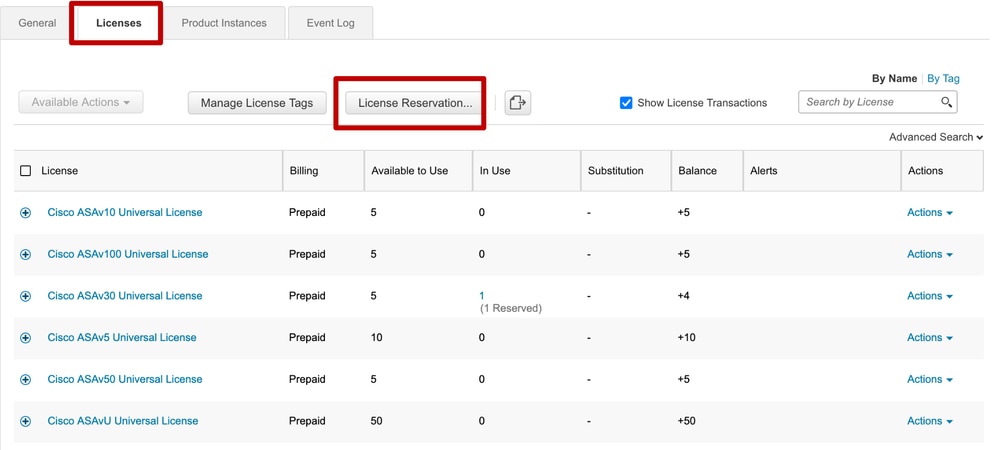Switch to the General tab
Image resolution: width=999 pixels, height=450 pixels.
(37, 23)
